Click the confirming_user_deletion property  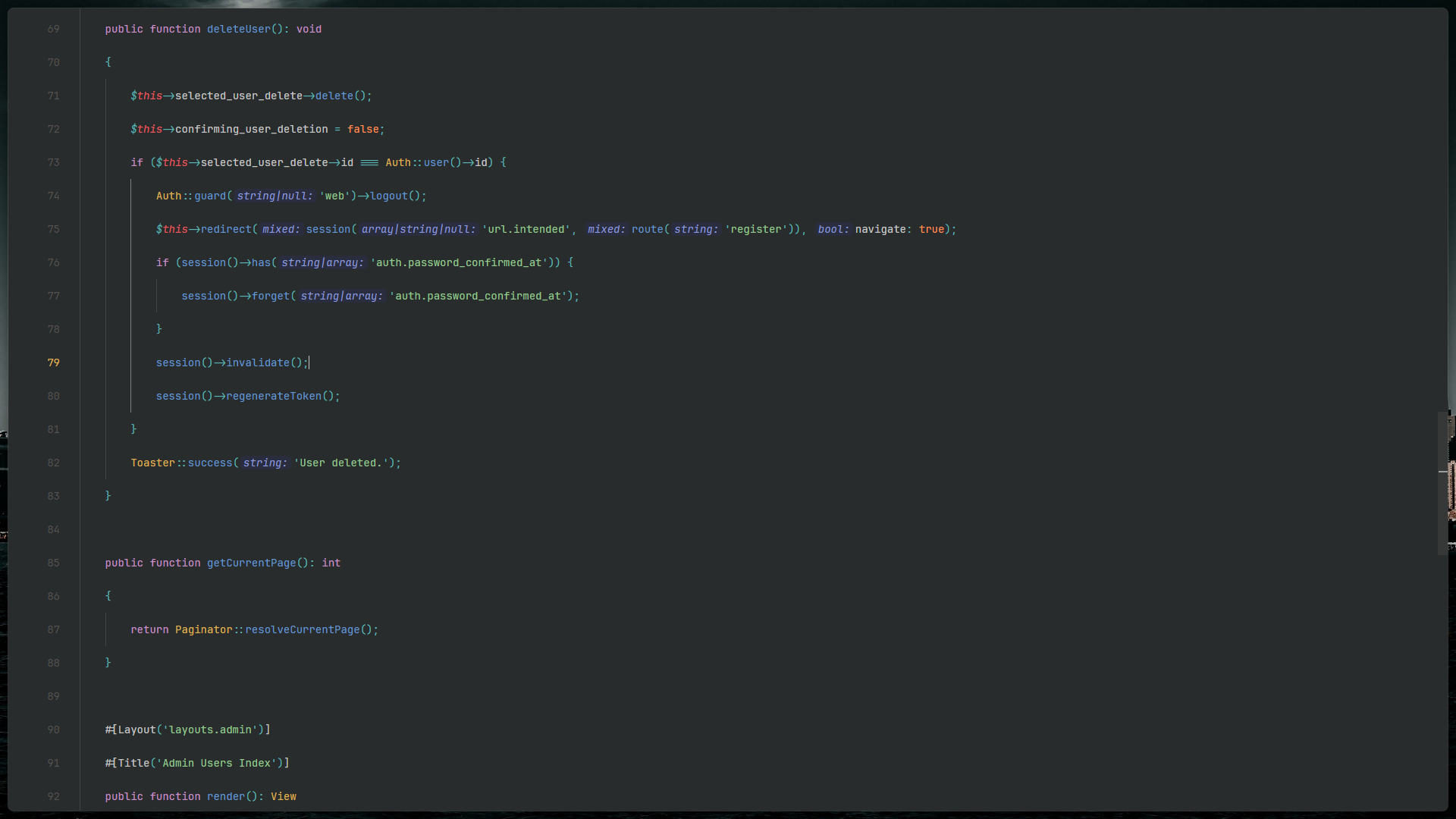point(251,129)
